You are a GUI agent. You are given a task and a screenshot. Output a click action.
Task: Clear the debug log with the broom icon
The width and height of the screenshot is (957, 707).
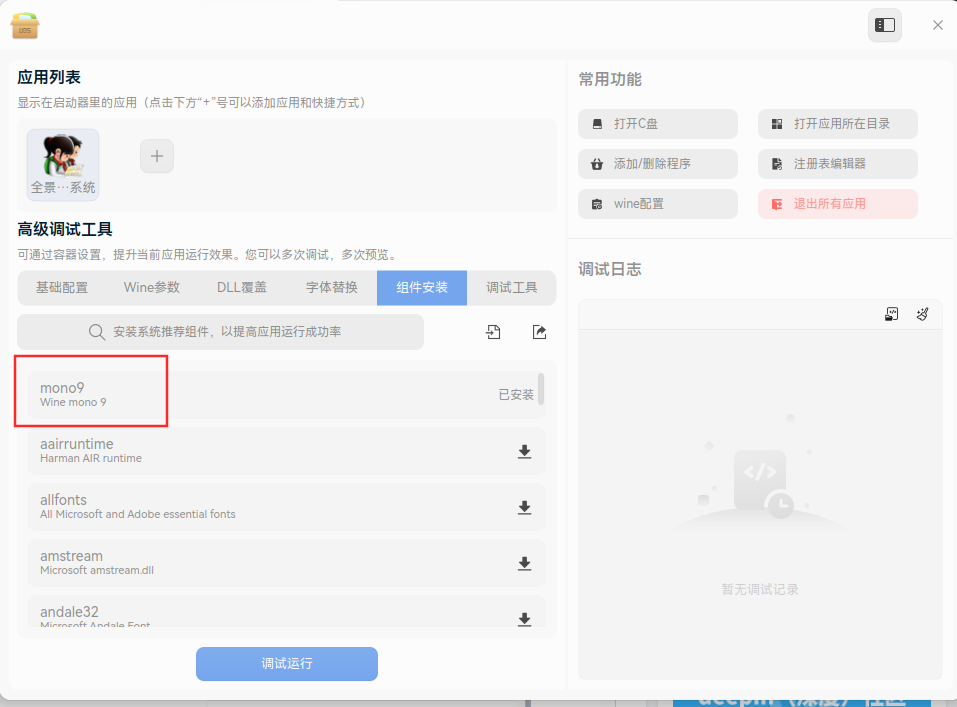point(922,314)
